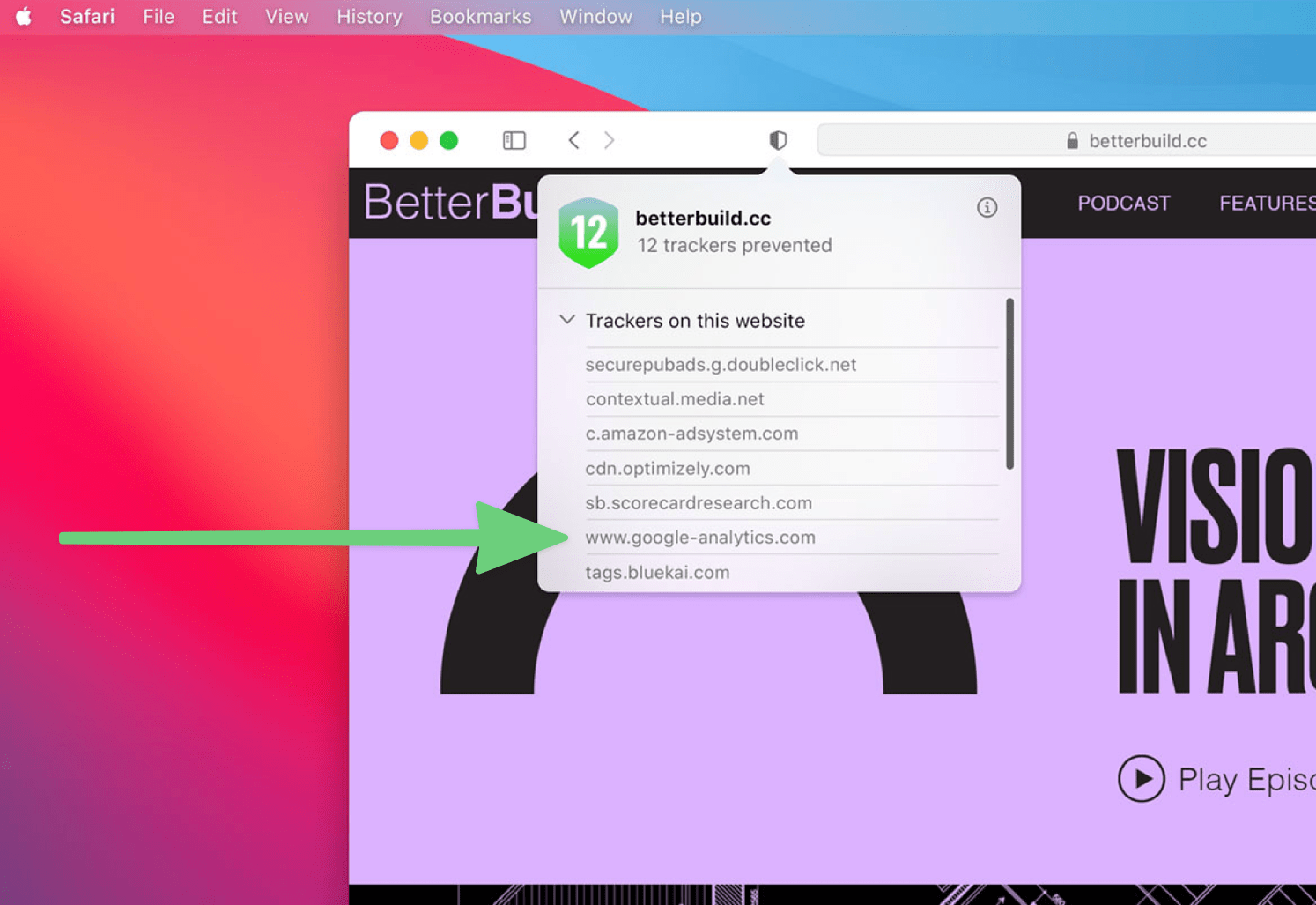Open the Help menu
1316x905 pixels.
click(681, 17)
